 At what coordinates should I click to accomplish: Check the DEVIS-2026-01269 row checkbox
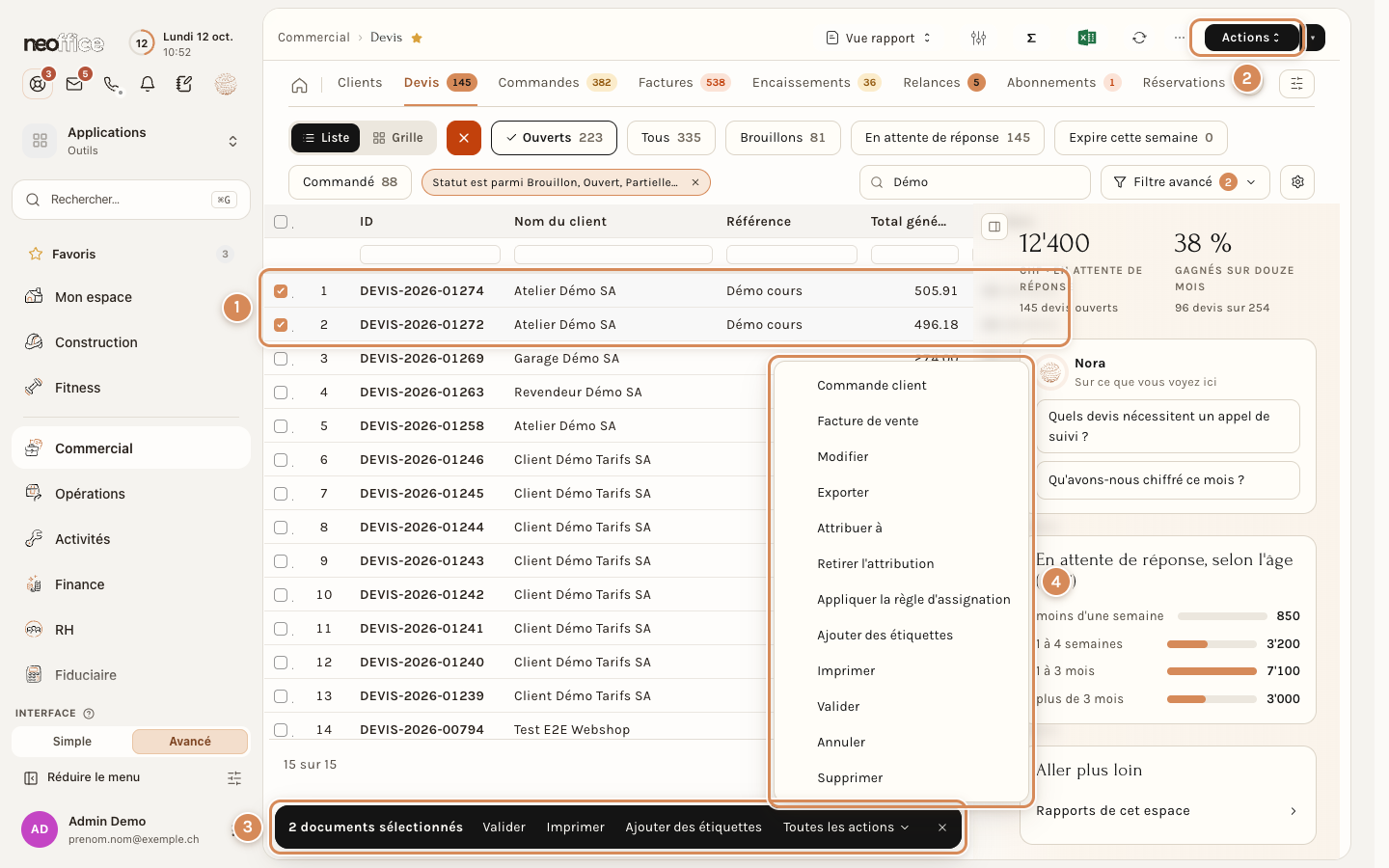tap(281, 359)
